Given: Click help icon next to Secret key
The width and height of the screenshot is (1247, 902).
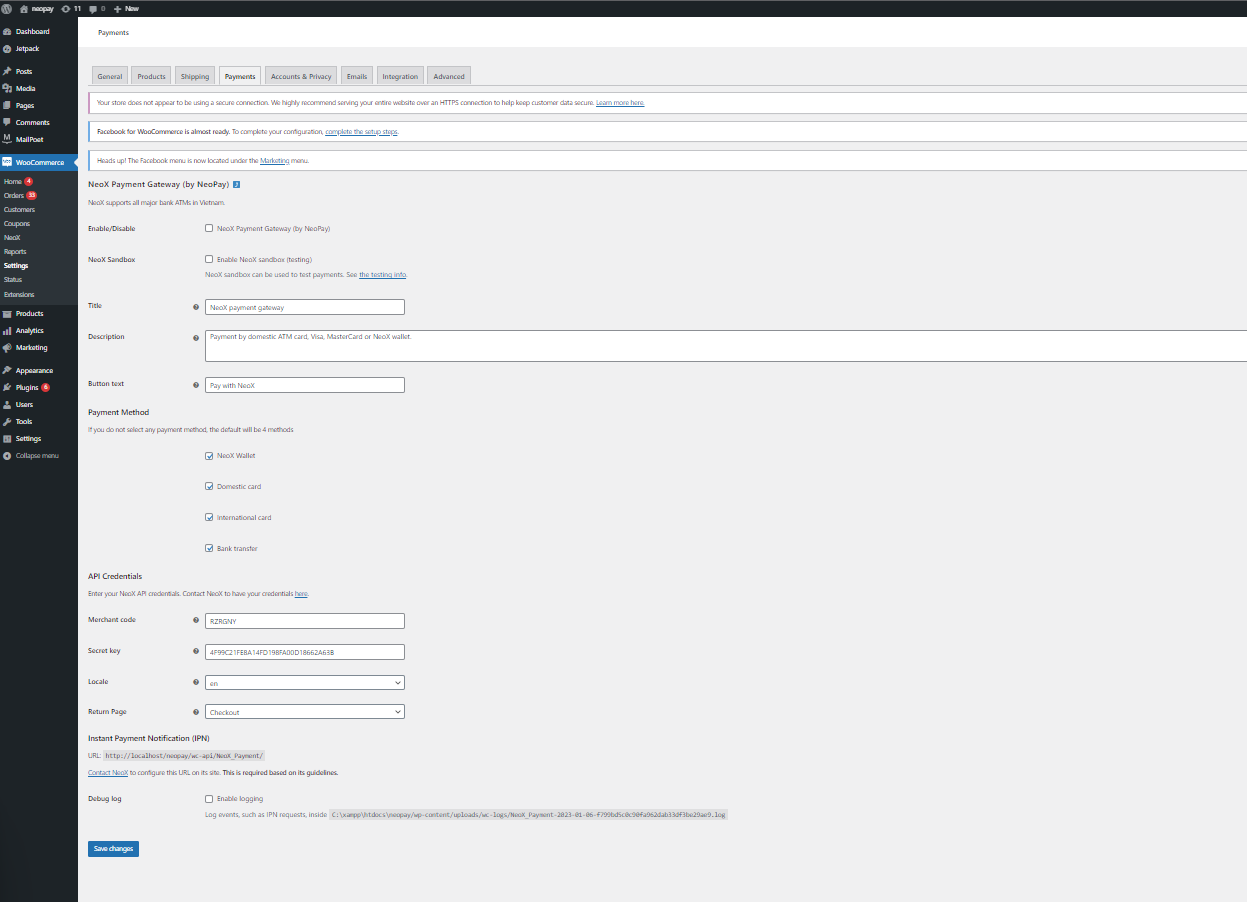Looking at the screenshot, I should click(196, 652).
